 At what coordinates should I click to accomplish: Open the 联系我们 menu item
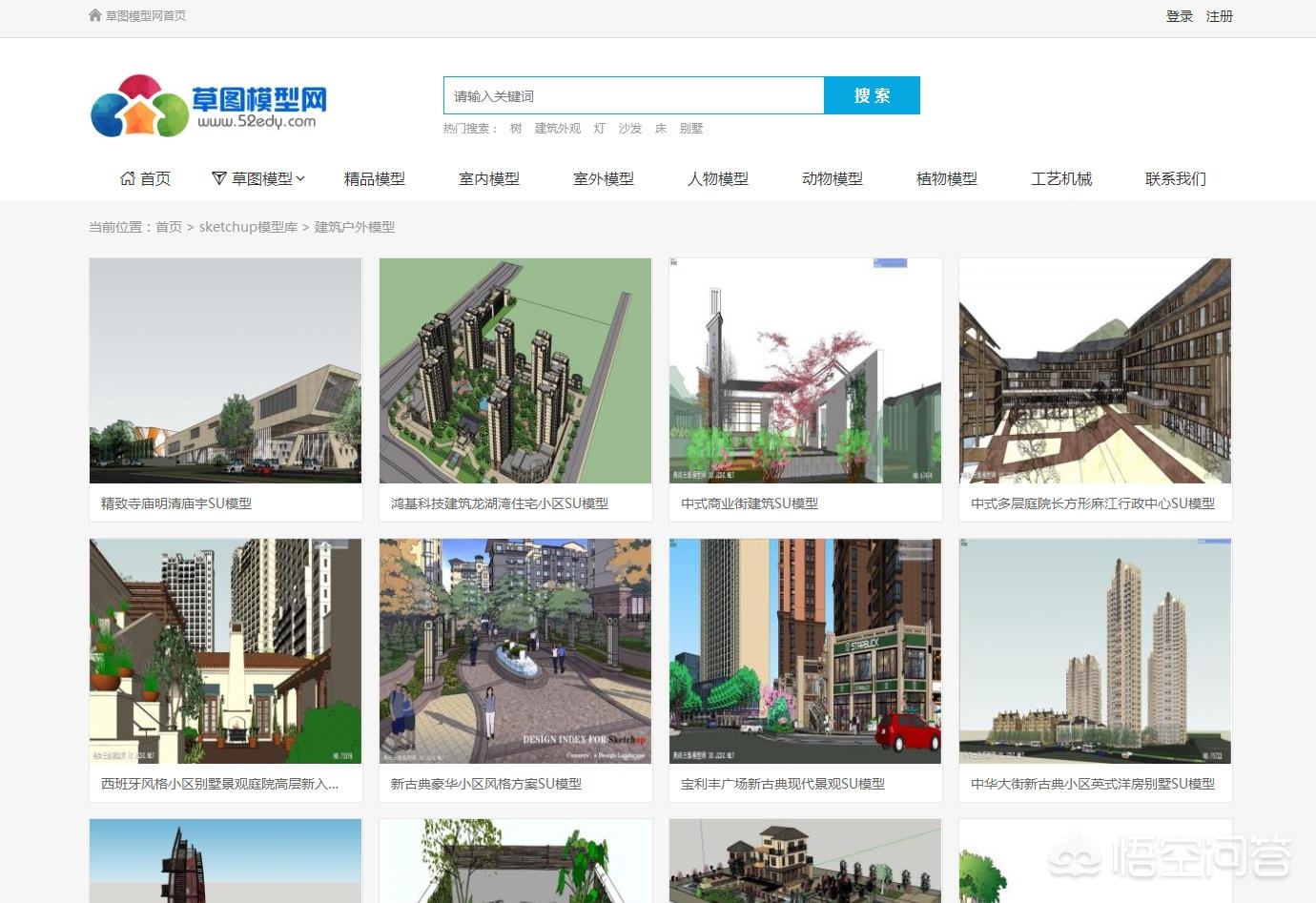1176,178
